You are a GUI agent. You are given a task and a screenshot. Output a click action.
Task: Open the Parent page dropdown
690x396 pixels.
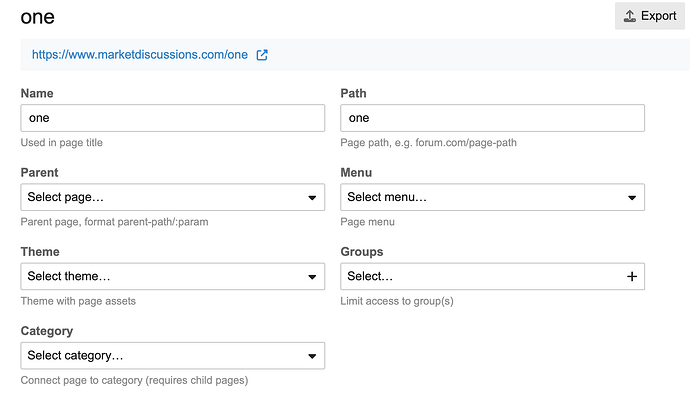coord(172,197)
